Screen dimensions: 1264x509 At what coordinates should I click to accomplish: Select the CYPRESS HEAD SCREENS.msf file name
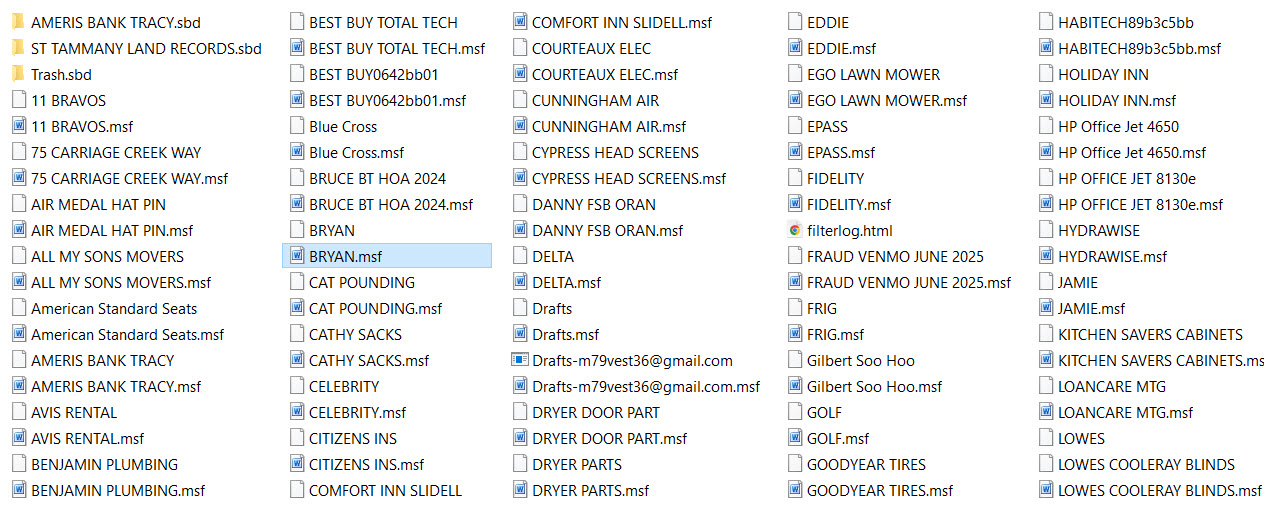(629, 178)
